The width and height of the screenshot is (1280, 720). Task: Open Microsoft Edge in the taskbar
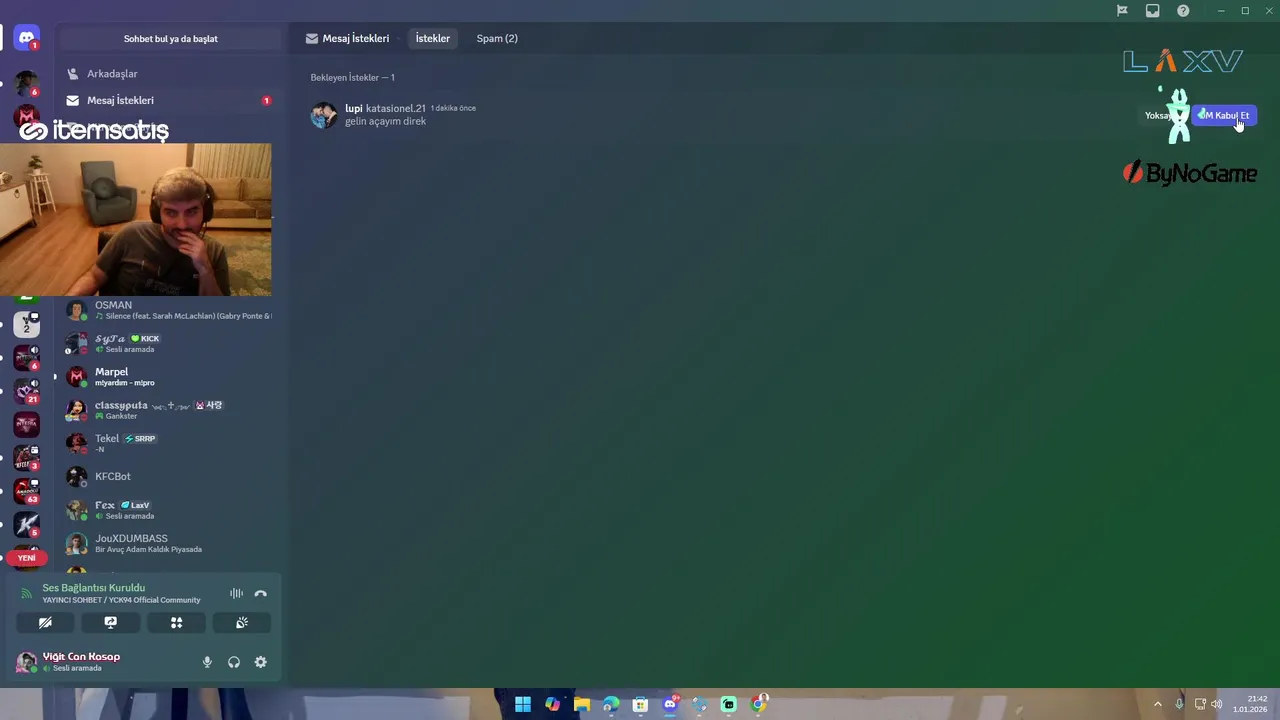click(611, 704)
